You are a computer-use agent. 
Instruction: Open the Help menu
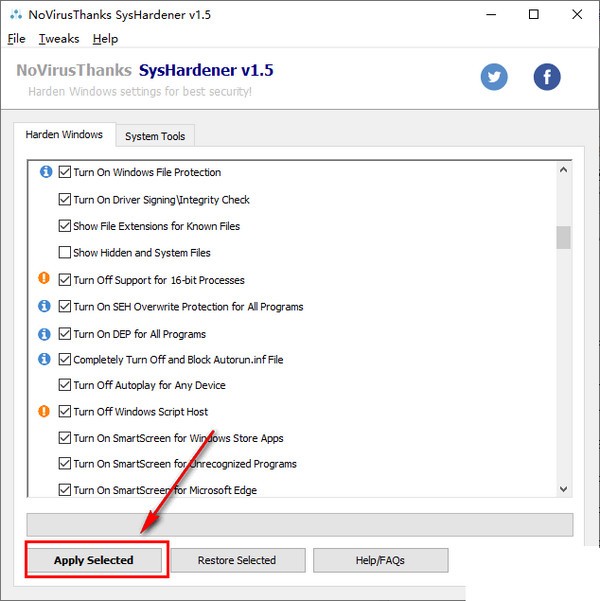(105, 39)
